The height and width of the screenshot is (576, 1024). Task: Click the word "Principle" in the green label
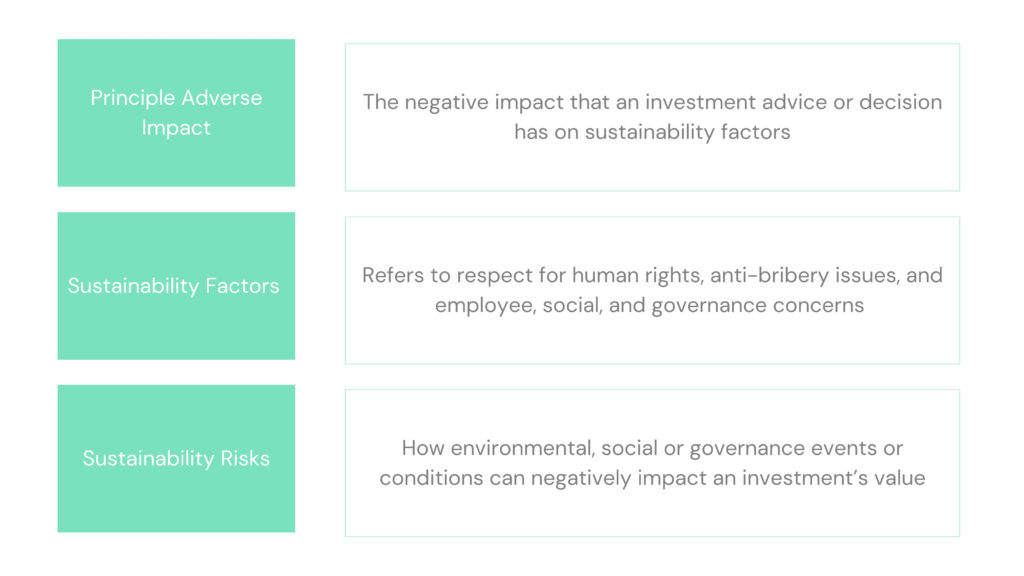(131, 98)
